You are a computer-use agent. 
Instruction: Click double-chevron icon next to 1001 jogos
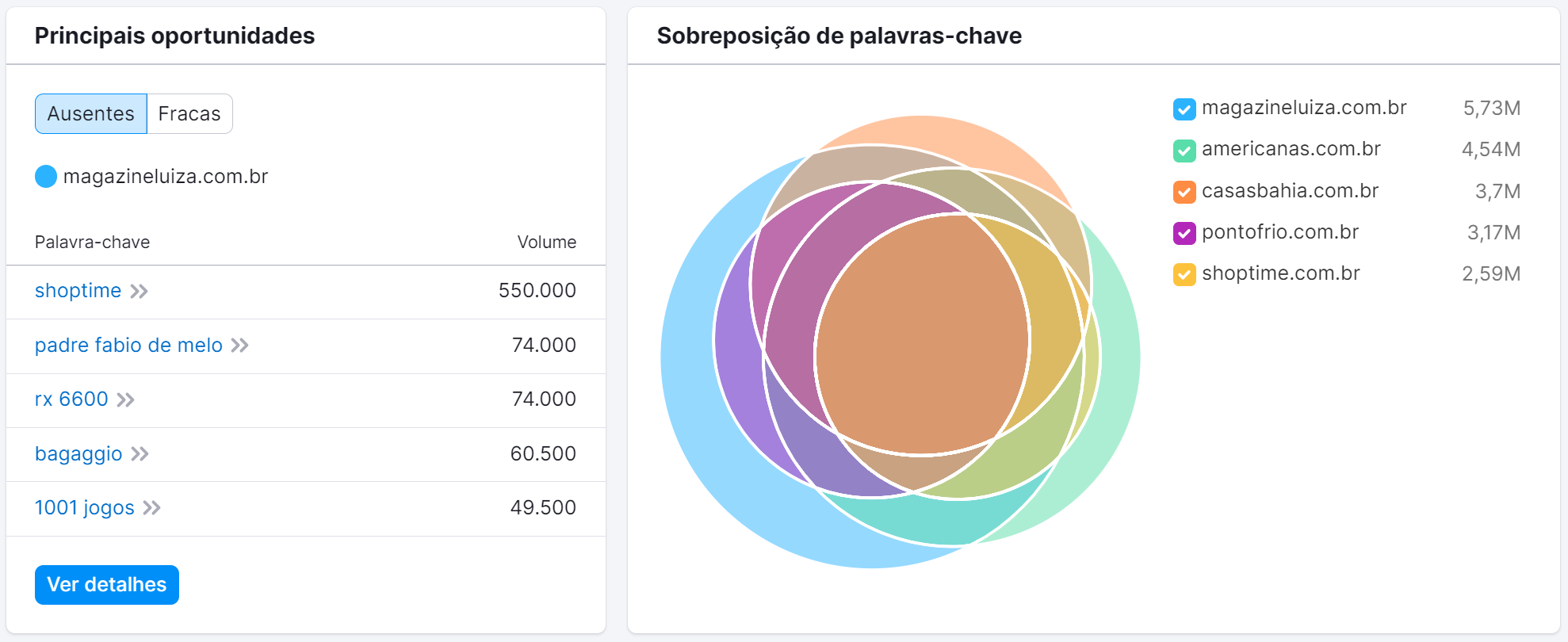[x=151, y=508]
